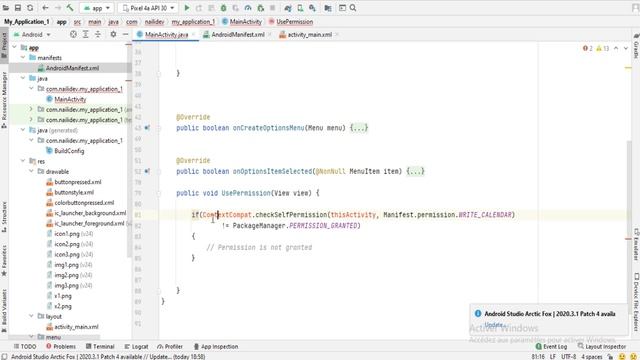Image resolution: width=640 pixels, height=360 pixels.
Task: Open the Android project view dropdown
Action: click(x=33, y=35)
